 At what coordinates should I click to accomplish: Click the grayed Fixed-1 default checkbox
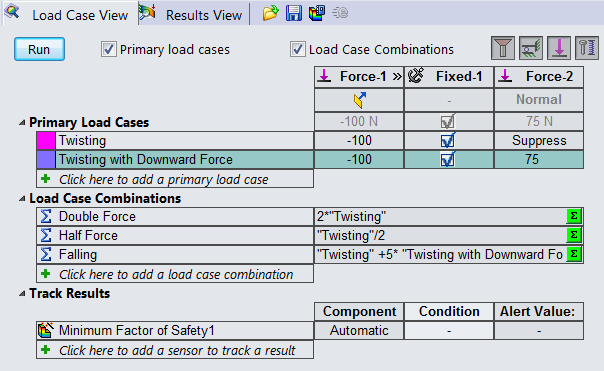(448, 122)
